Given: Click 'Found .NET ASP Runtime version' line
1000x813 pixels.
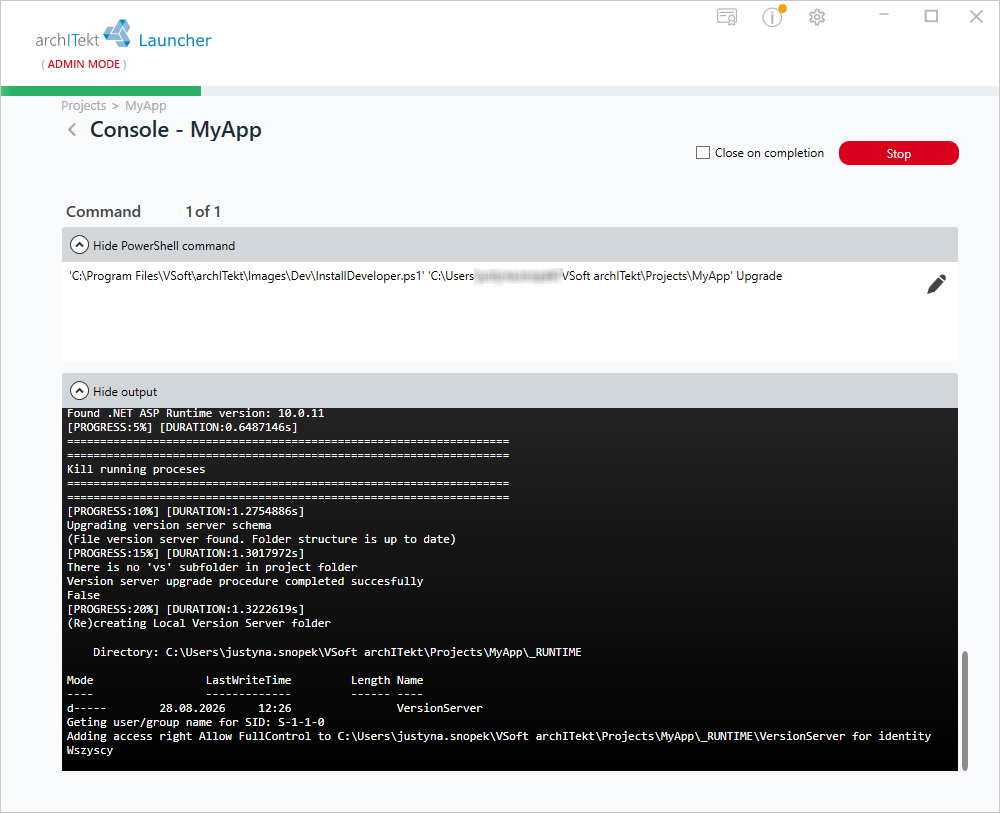Looking at the screenshot, I should (196, 413).
